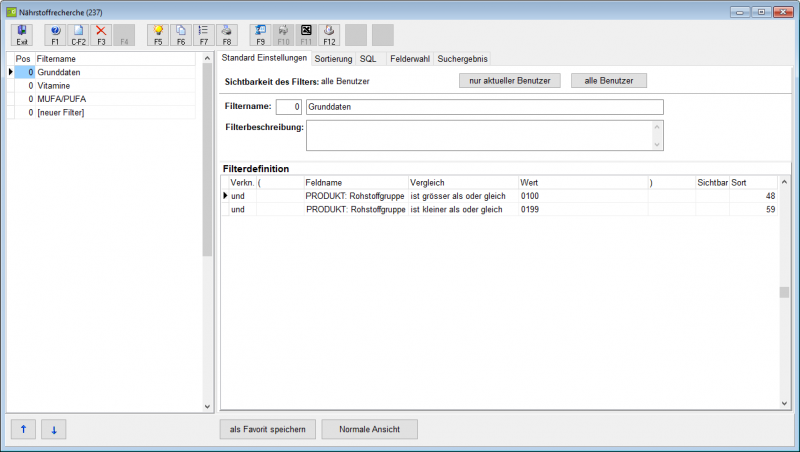The width and height of the screenshot is (800, 452).
Task: Select the Grunddaten filter row
Action: (105, 72)
